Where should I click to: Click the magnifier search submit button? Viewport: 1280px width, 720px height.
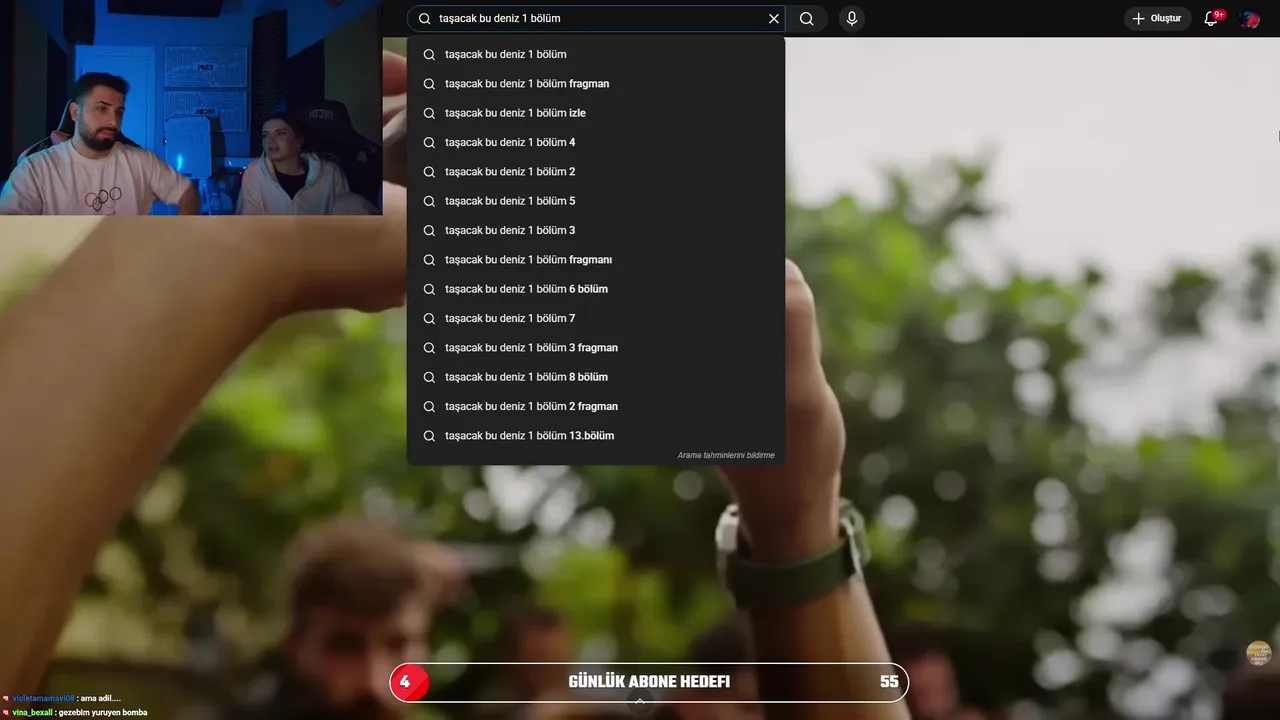pos(807,19)
